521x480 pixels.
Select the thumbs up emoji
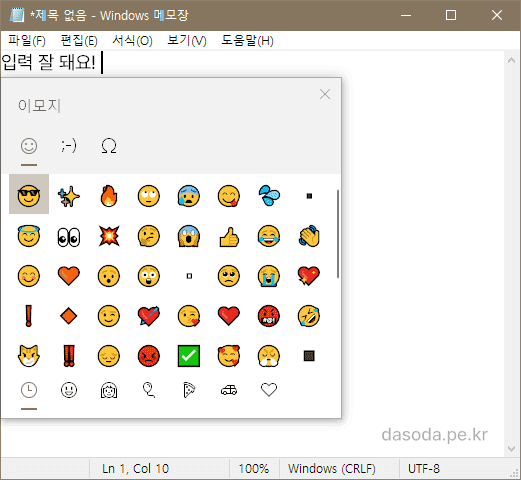tap(229, 236)
